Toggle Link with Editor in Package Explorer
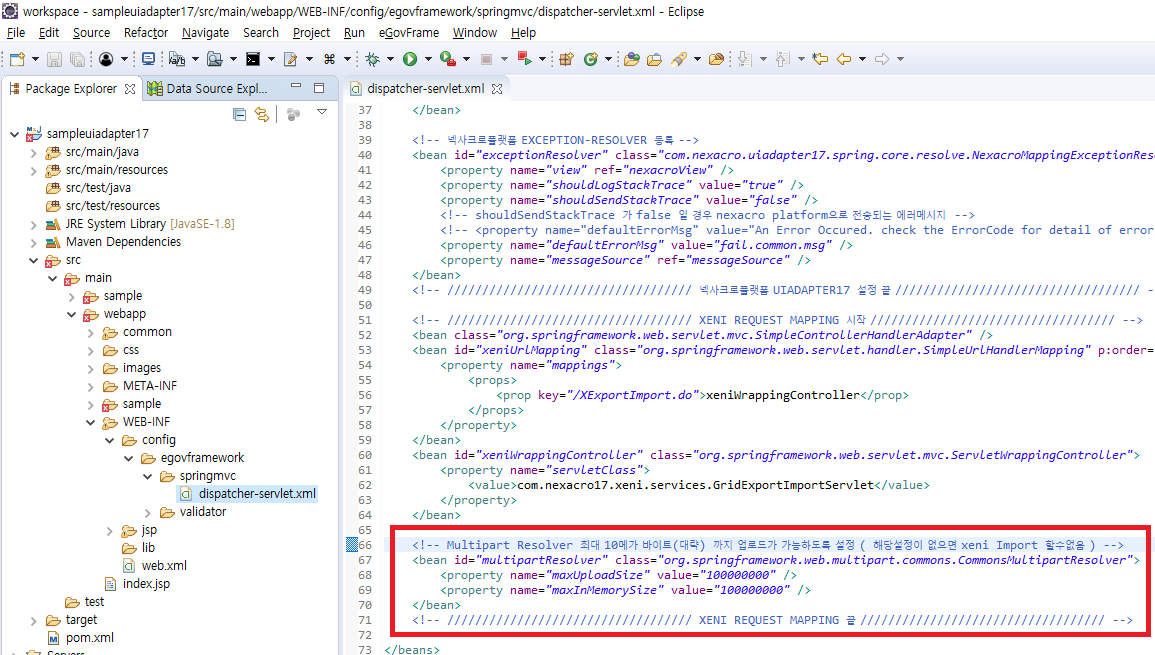This screenshot has height=655, width=1155. coord(262,114)
